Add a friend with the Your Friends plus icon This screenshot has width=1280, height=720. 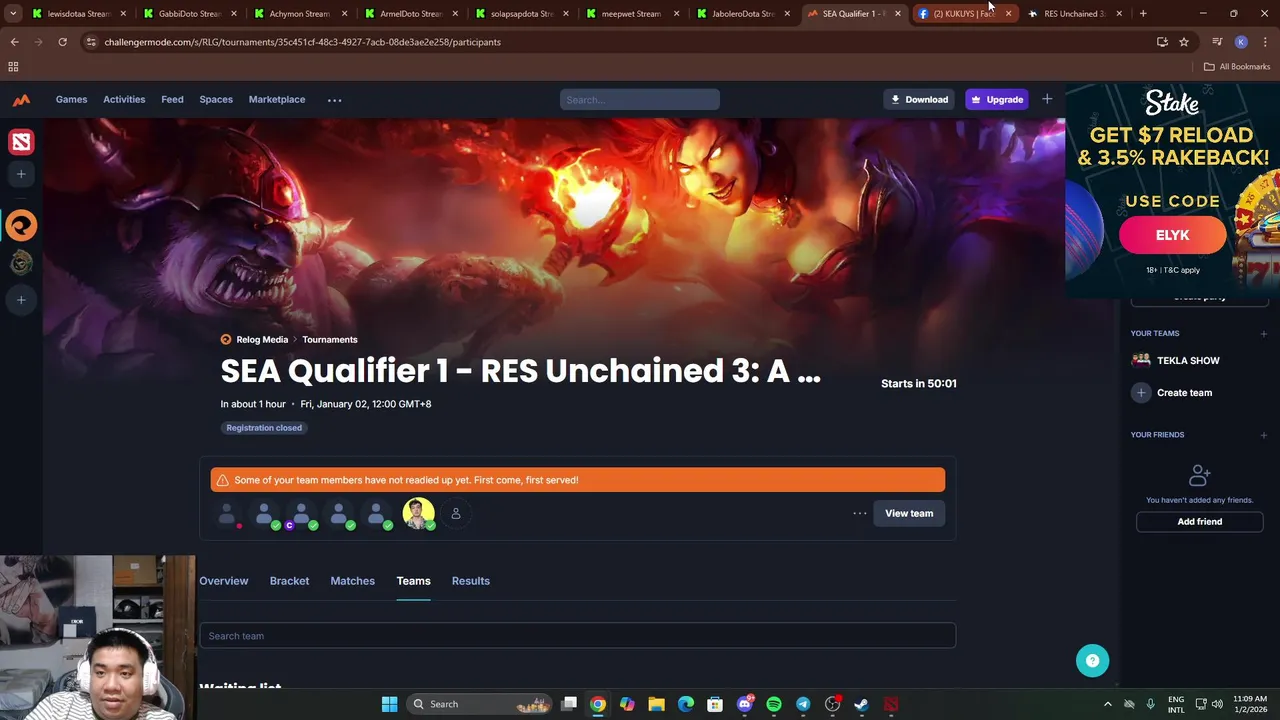pyautogui.click(x=1264, y=435)
